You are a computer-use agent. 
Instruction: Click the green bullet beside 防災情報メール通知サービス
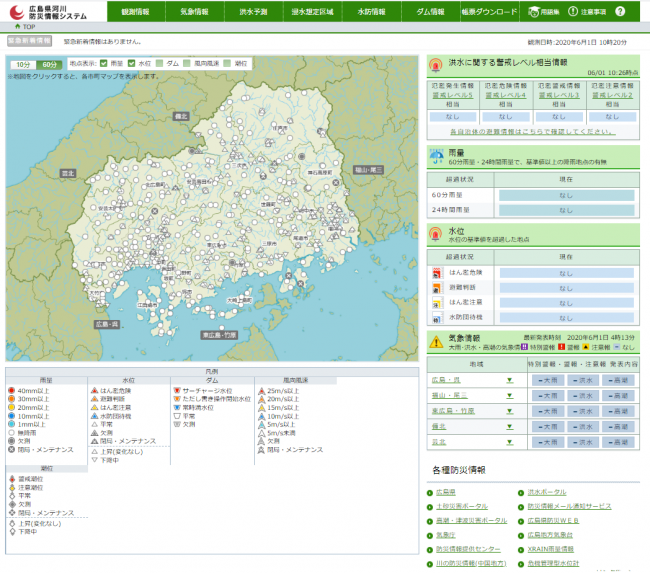coord(521,507)
